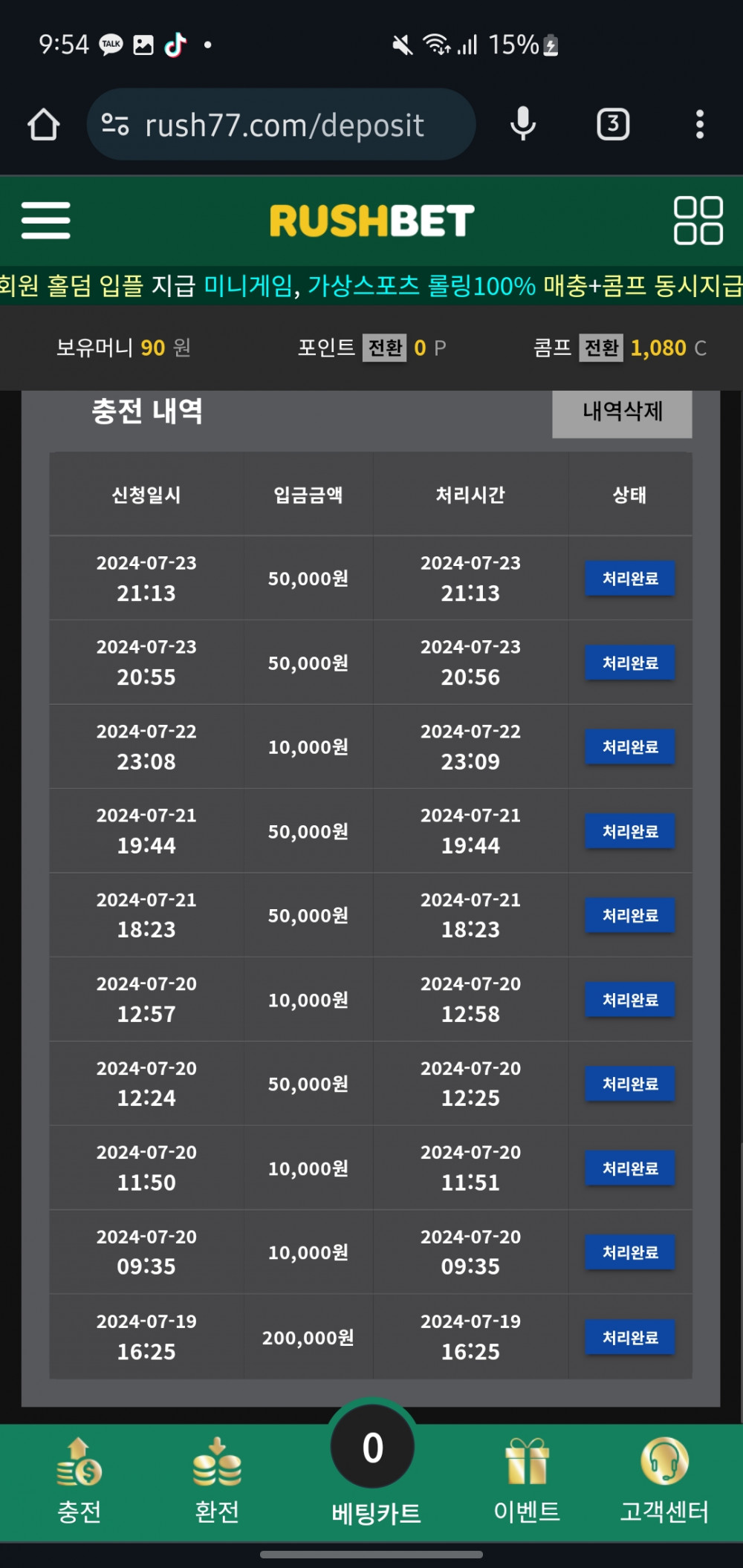Open the hamburger menu icon
The image size is (743, 1568).
click(45, 221)
